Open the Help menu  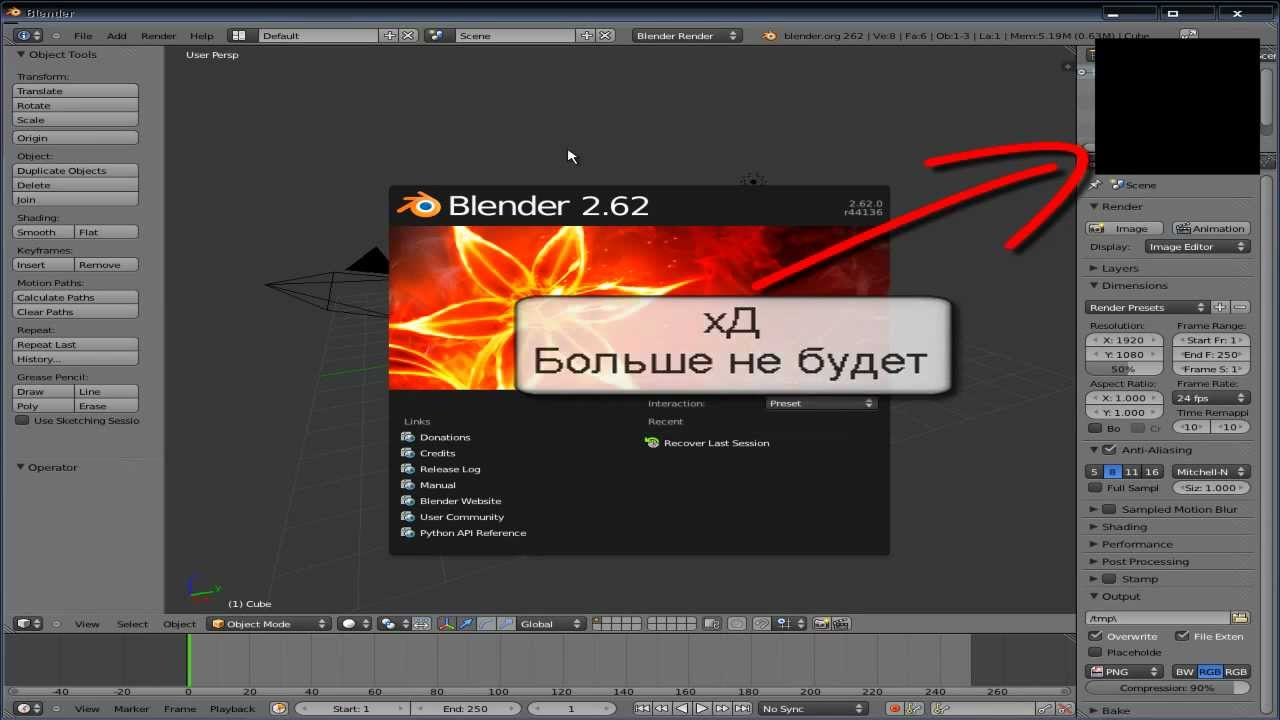(202, 36)
